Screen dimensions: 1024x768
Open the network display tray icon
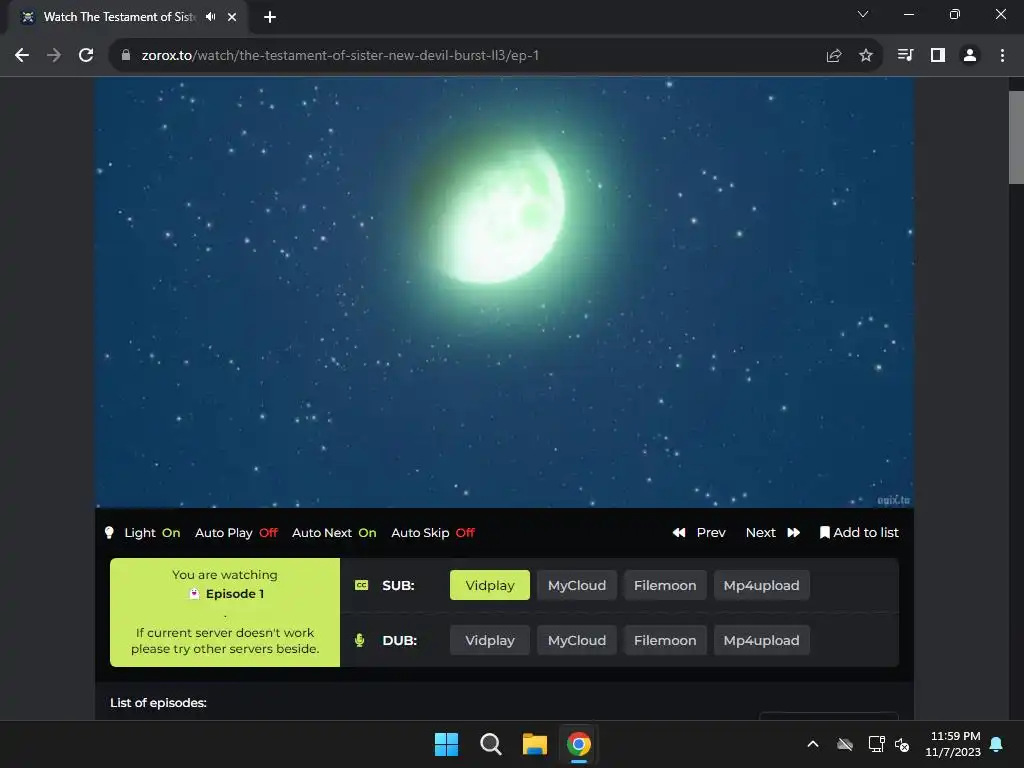tap(876, 744)
